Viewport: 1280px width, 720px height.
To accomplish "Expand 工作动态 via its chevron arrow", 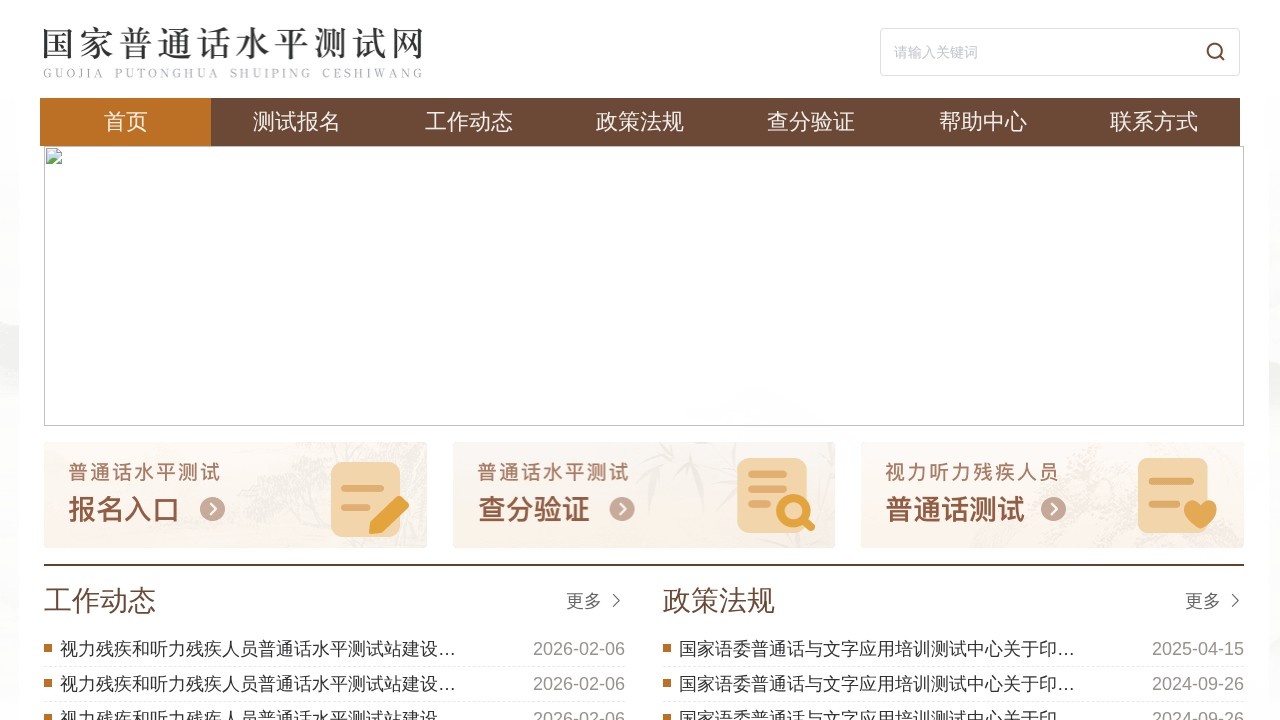I will tap(618, 601).
